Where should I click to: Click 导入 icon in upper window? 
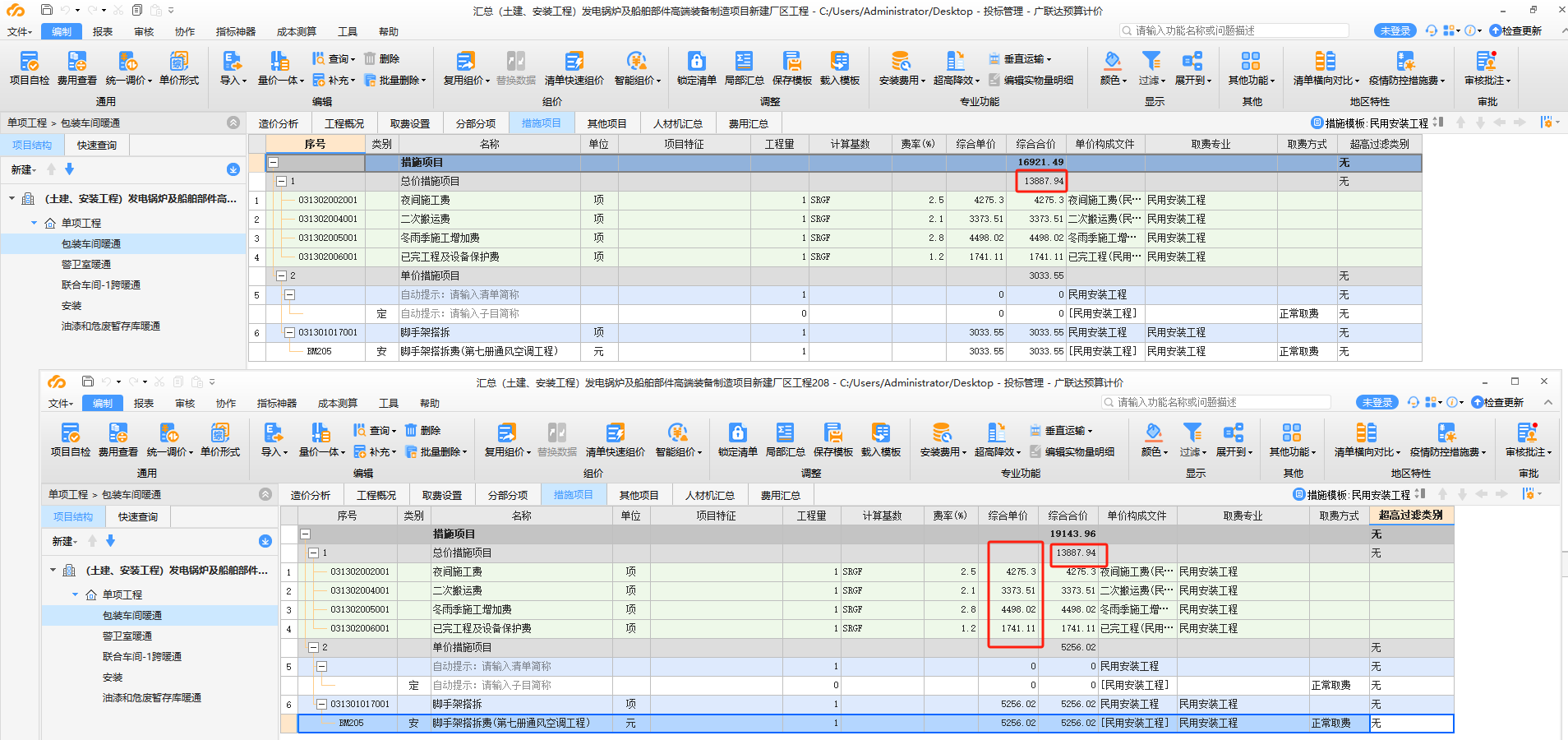[x=232, y=61]
